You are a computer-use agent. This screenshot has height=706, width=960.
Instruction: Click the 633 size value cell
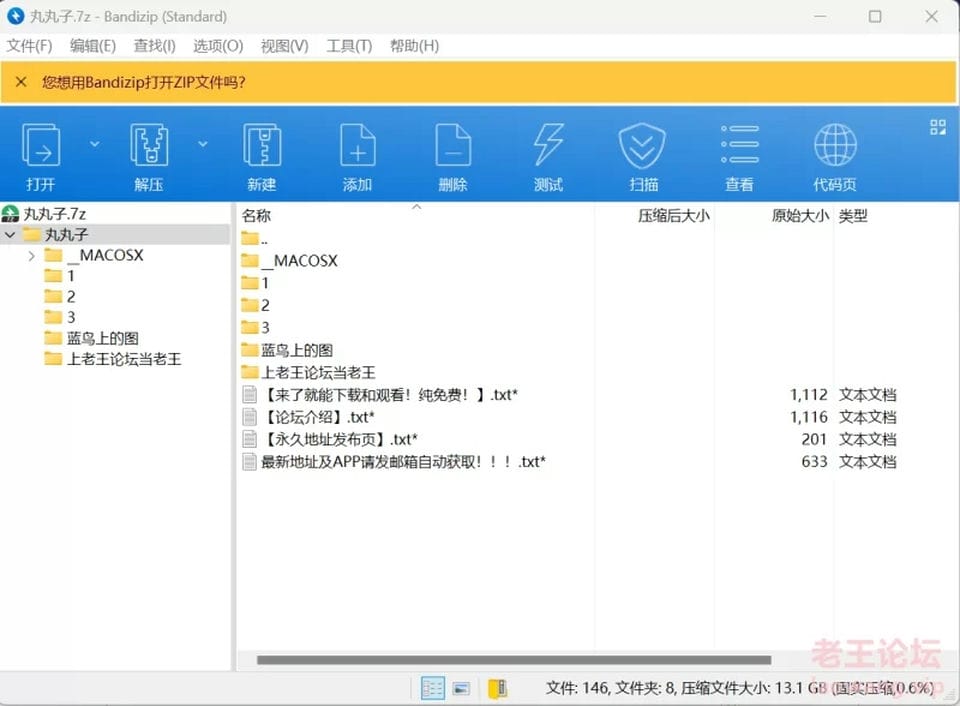click(x=814, y=462)
